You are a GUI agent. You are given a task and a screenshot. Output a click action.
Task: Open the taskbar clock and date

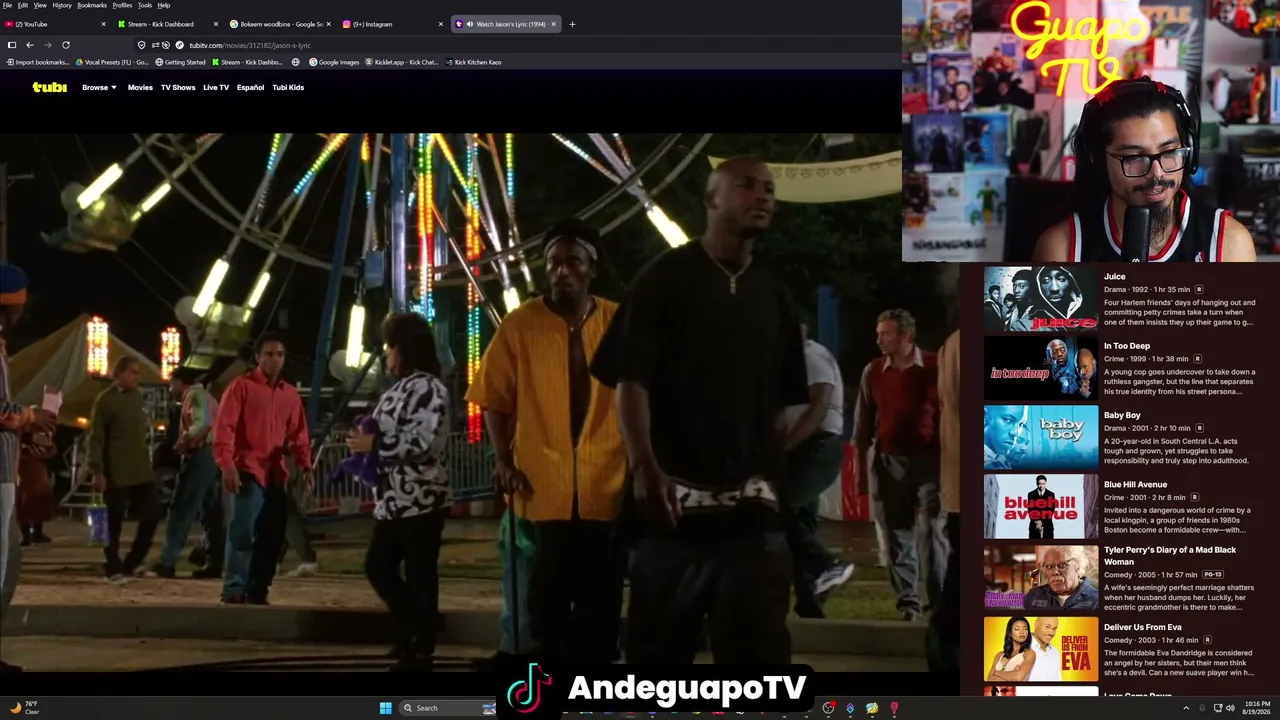[1256, 708]
